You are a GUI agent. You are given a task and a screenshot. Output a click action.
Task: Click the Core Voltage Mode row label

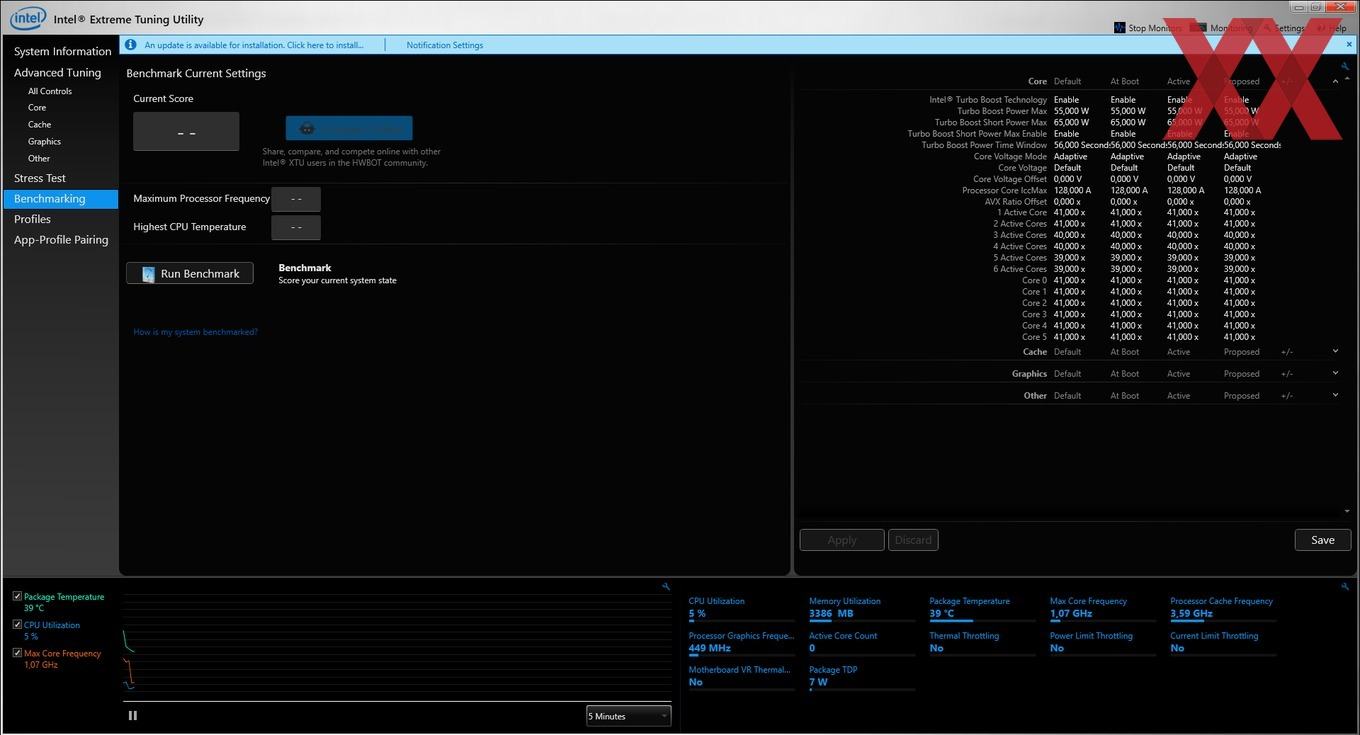tap(1010, 156)
